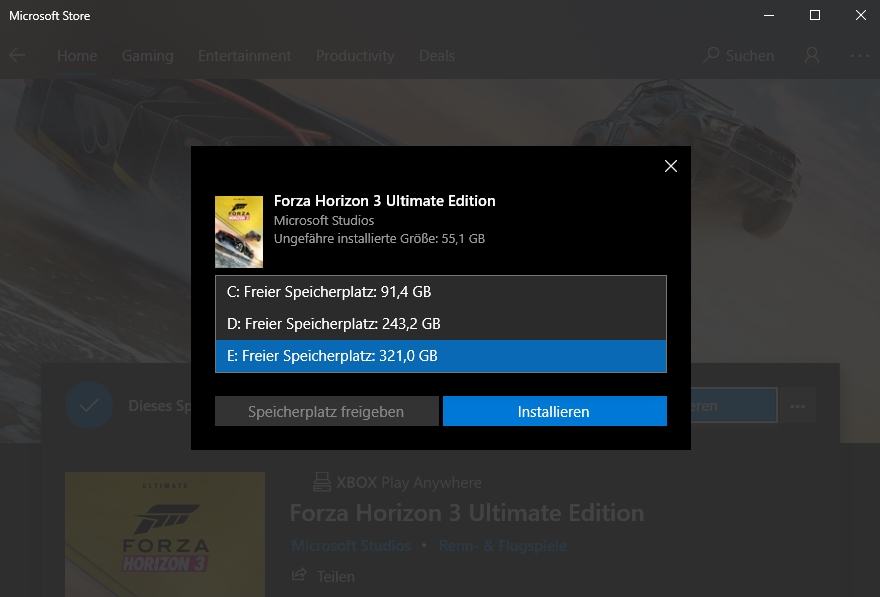The image size is (880, 597).
Task: Go back with the back arrow
Action: pyautogui.click(x=17, y=55)
